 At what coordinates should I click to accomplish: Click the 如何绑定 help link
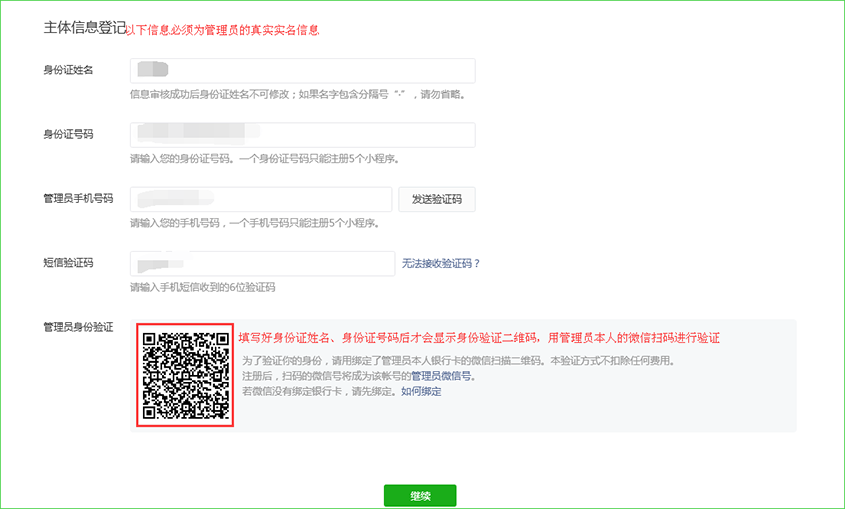[x=421, y=391]
